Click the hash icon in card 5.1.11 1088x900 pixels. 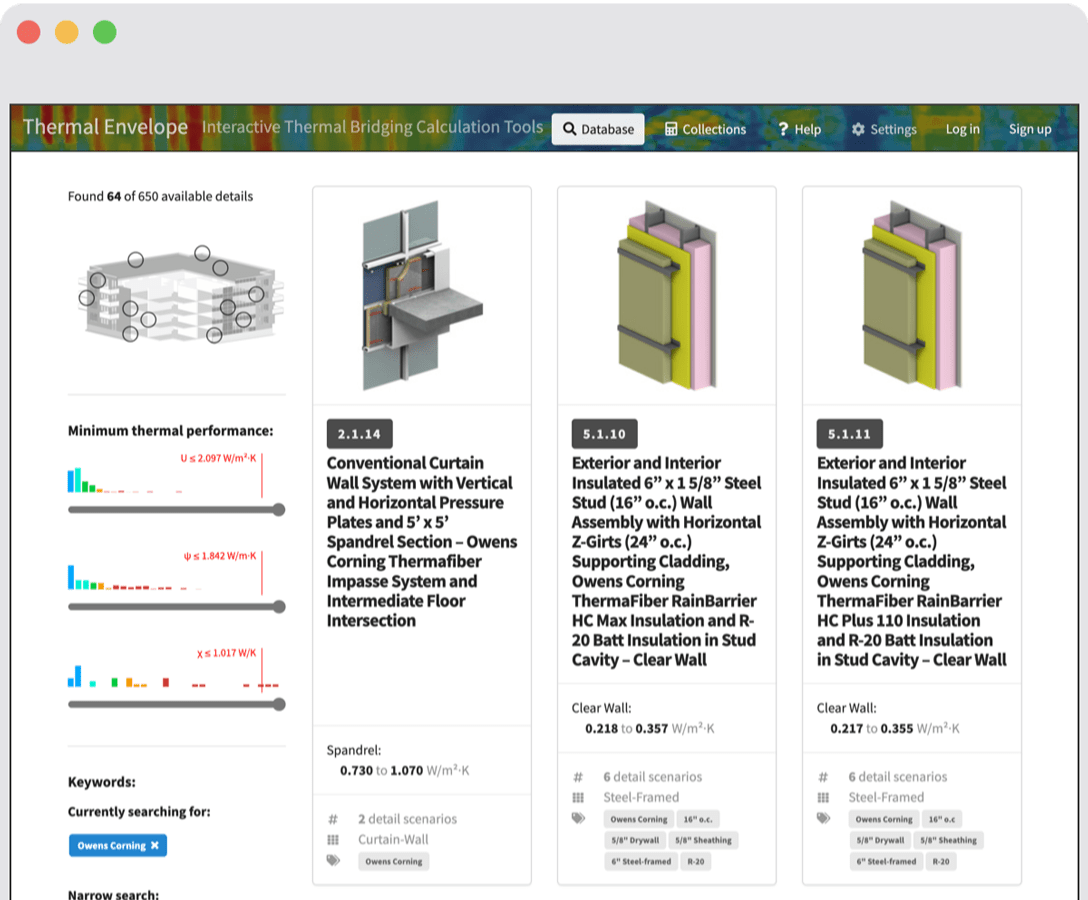point(823,777)
